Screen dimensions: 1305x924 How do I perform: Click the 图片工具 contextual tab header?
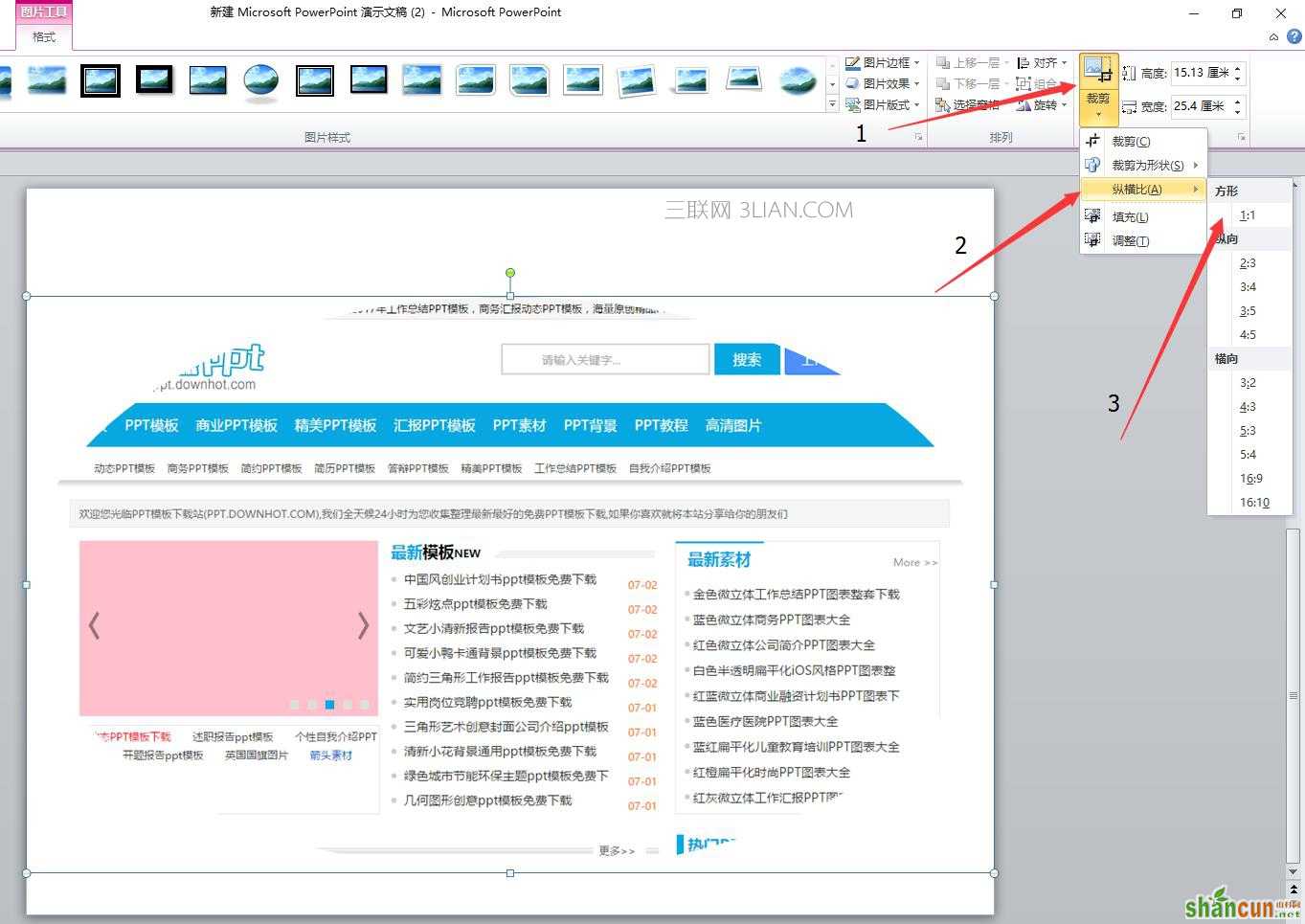click(x=44, y=11)
